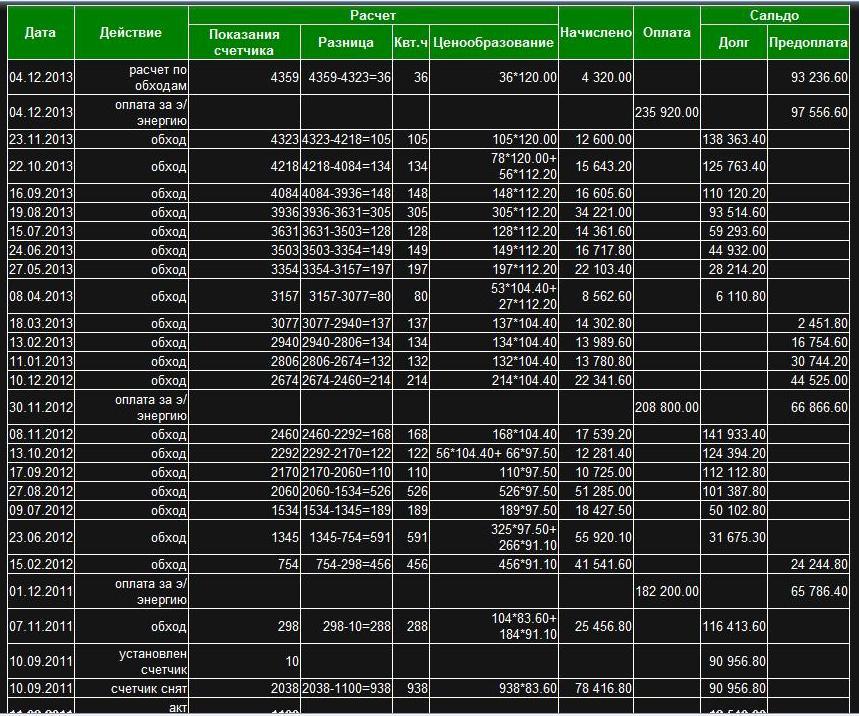This screenshot has width=859, height=716.
Task: Select the Квт.ч column header
Action: click(x=411, y=42)
